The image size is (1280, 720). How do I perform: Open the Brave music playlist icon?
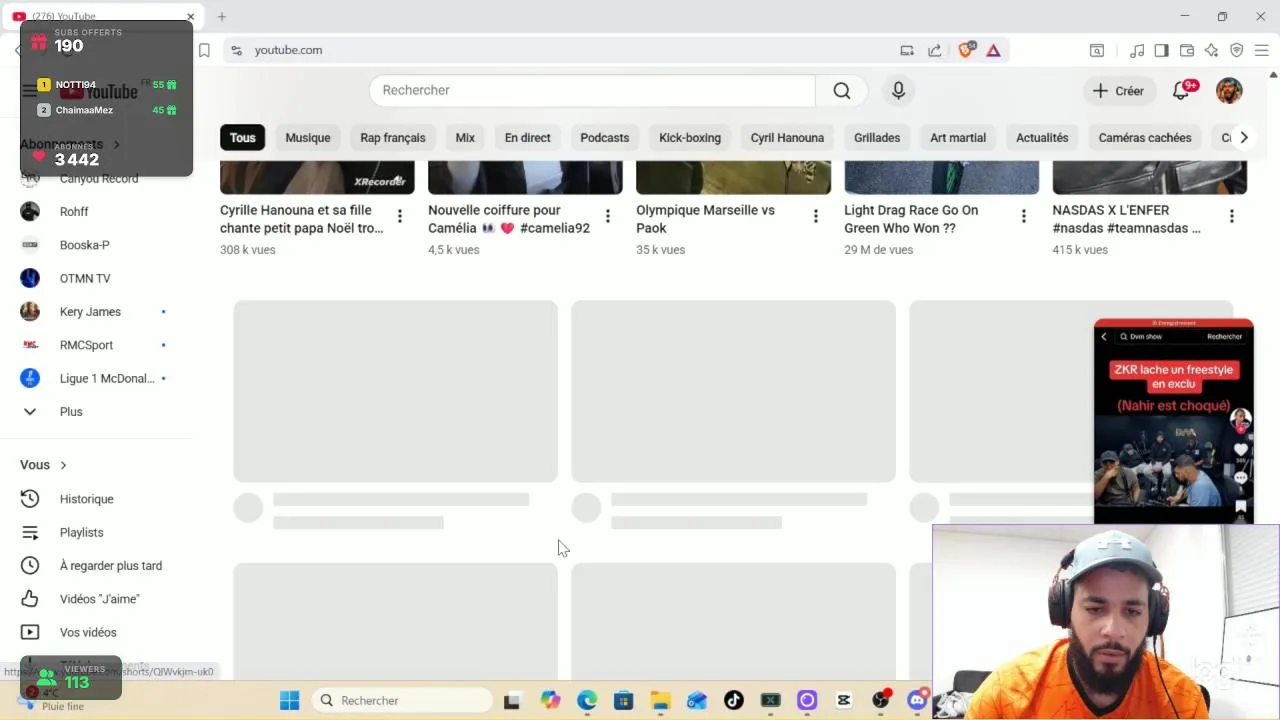pos(1137,50)
